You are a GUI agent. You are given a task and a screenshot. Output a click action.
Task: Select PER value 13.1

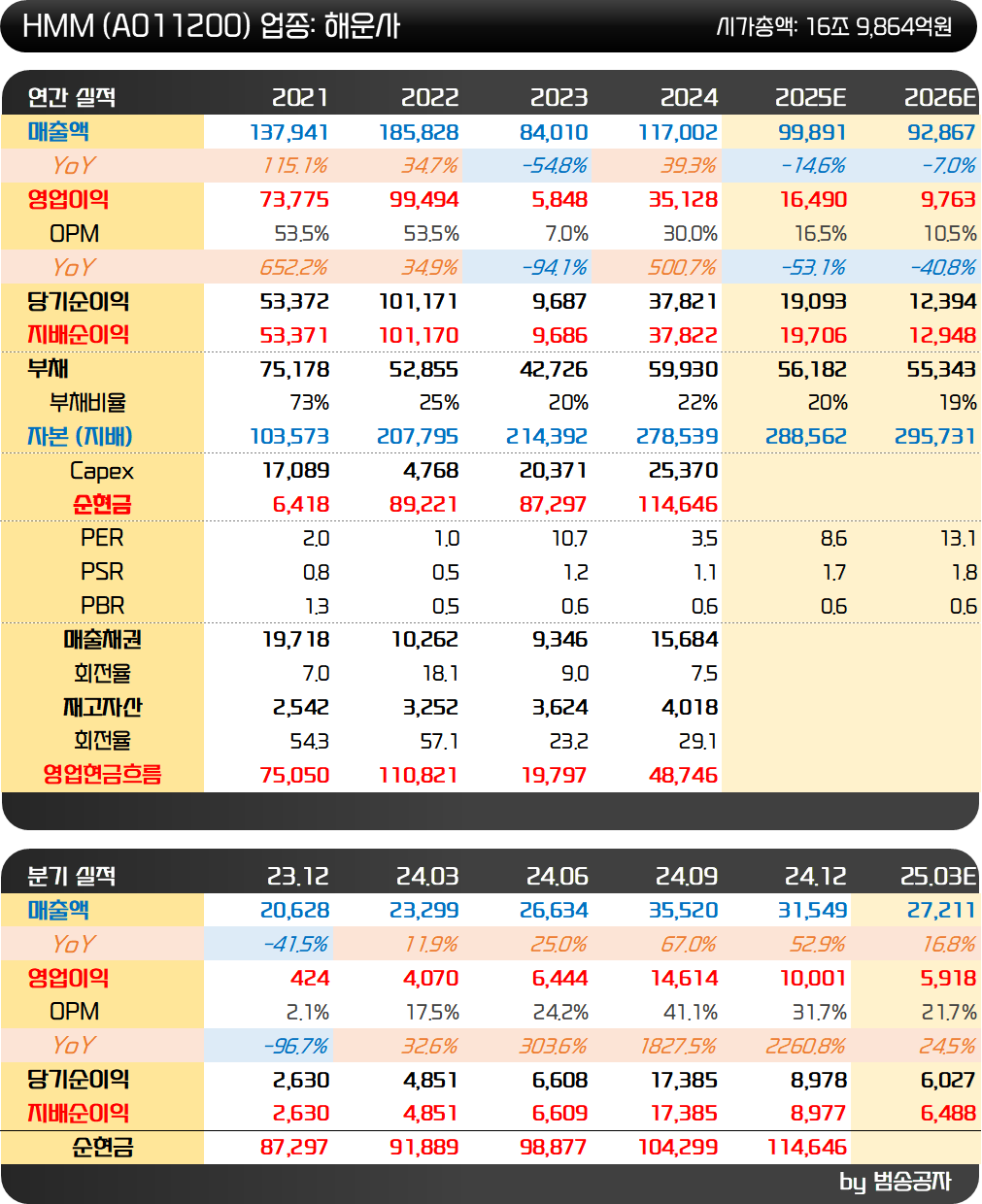tap(959, 539)
